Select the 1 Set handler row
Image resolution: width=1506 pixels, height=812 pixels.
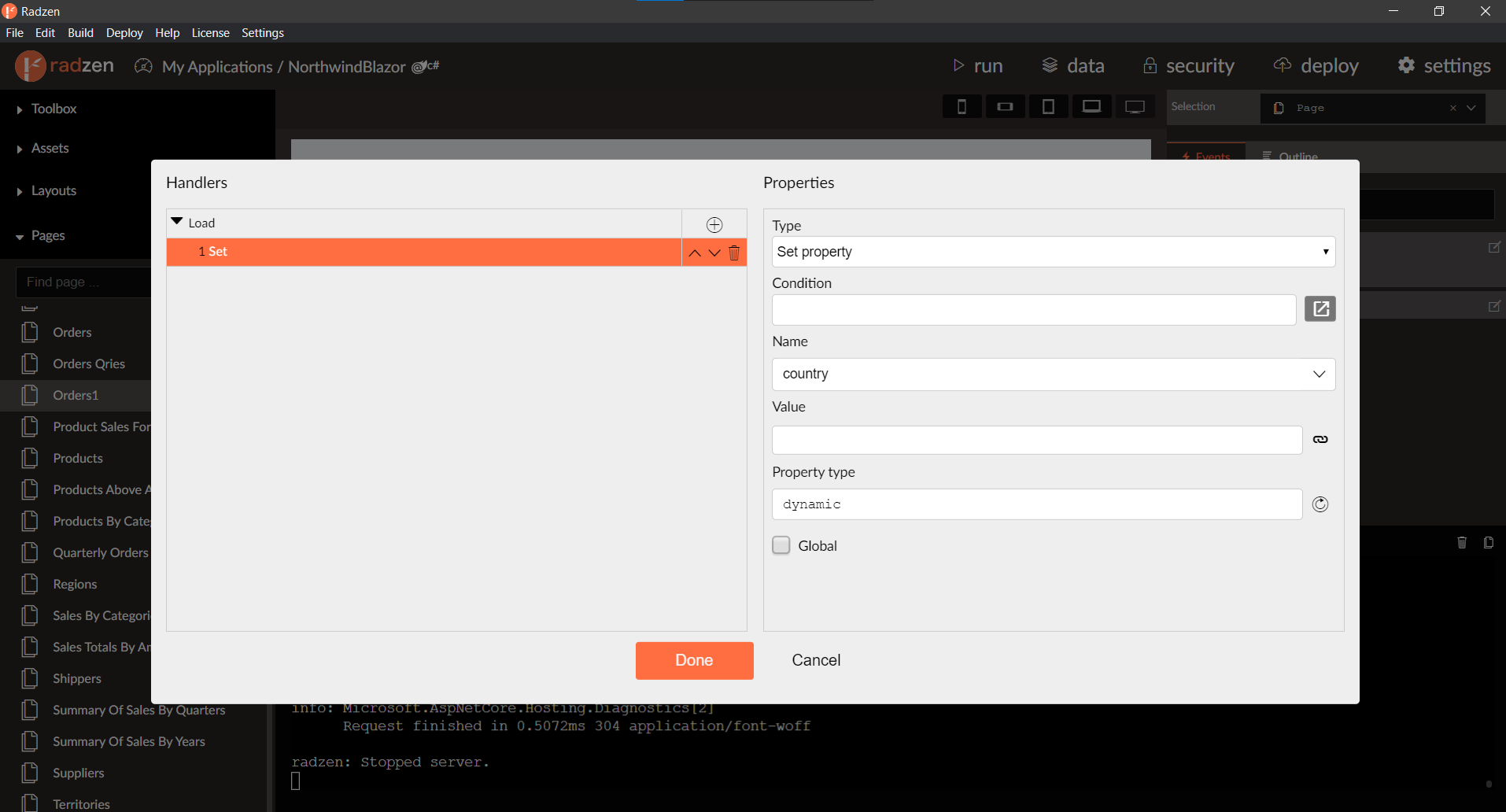click(x=423, y=252)
